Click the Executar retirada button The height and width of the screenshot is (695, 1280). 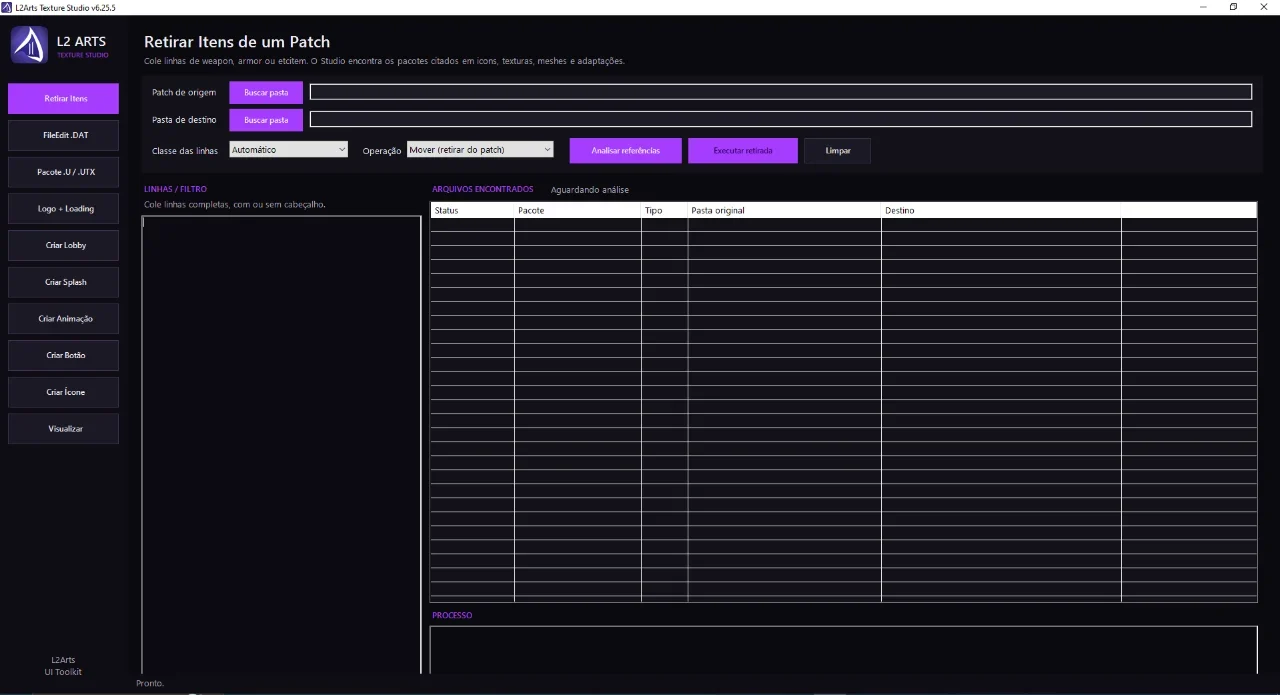click(743, 151)
